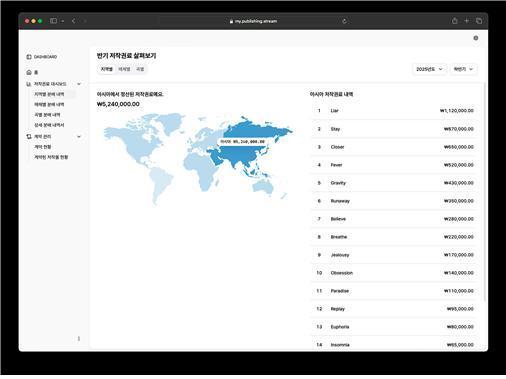Select the Closer row in royalty list
The image size is (506, 379).
tap(394, 147)
